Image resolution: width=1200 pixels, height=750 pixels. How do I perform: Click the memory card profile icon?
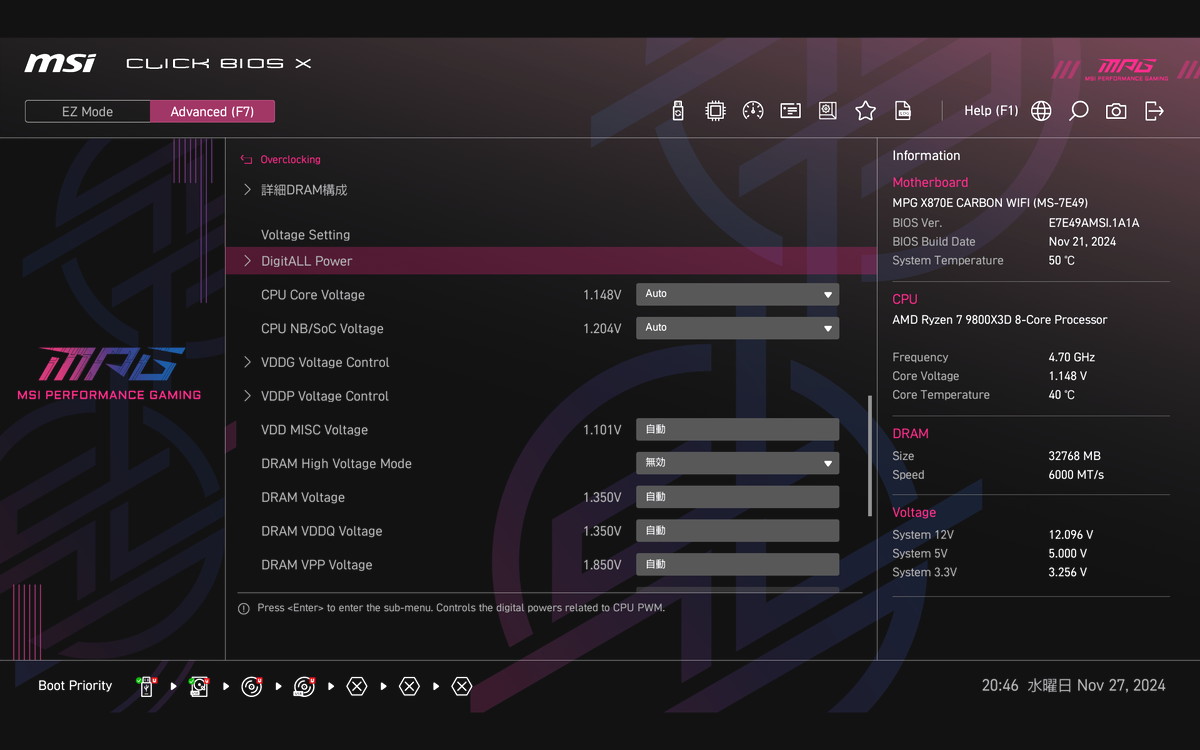click(790, 111)
